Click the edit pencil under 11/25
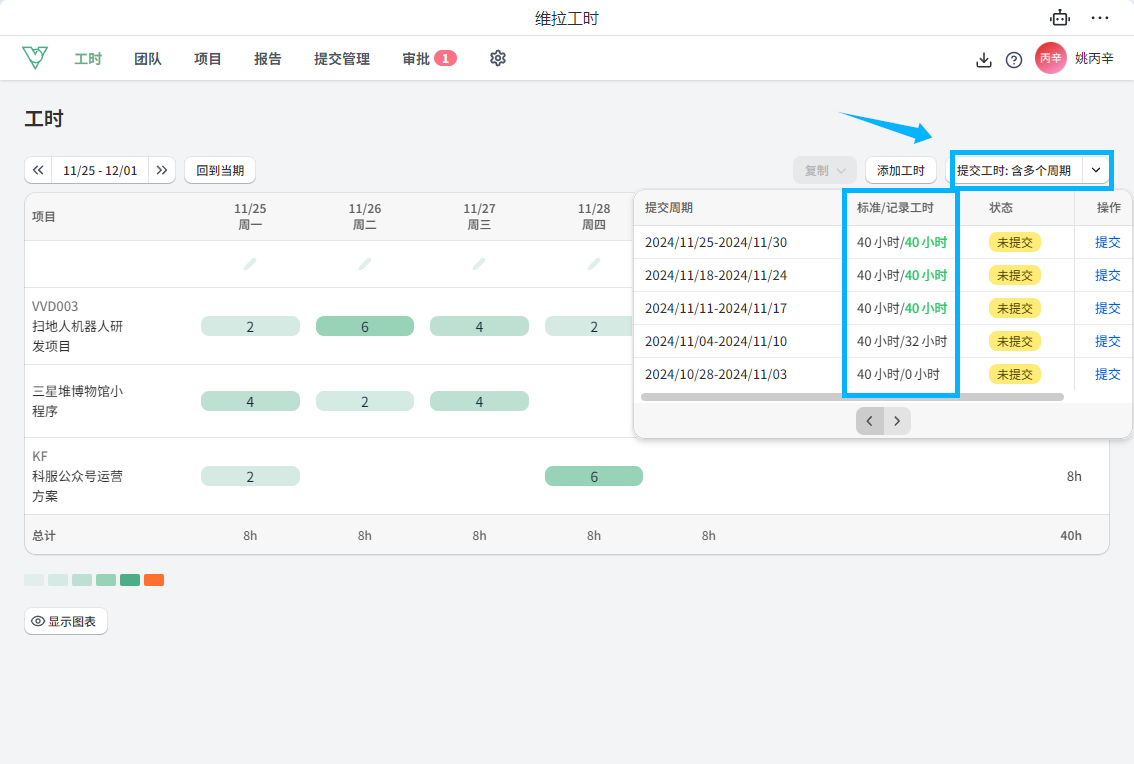This screenshot has height=764, width=1134. click(250, 264)
